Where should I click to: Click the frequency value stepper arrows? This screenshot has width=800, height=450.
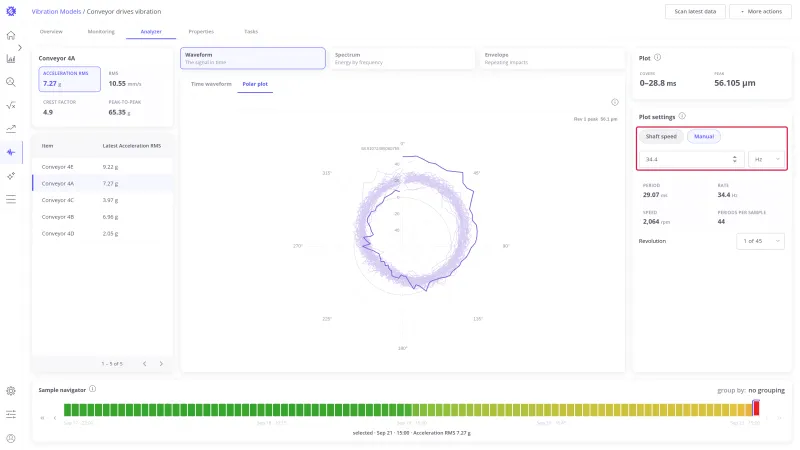pyautogui.click(x=735, y=159)
